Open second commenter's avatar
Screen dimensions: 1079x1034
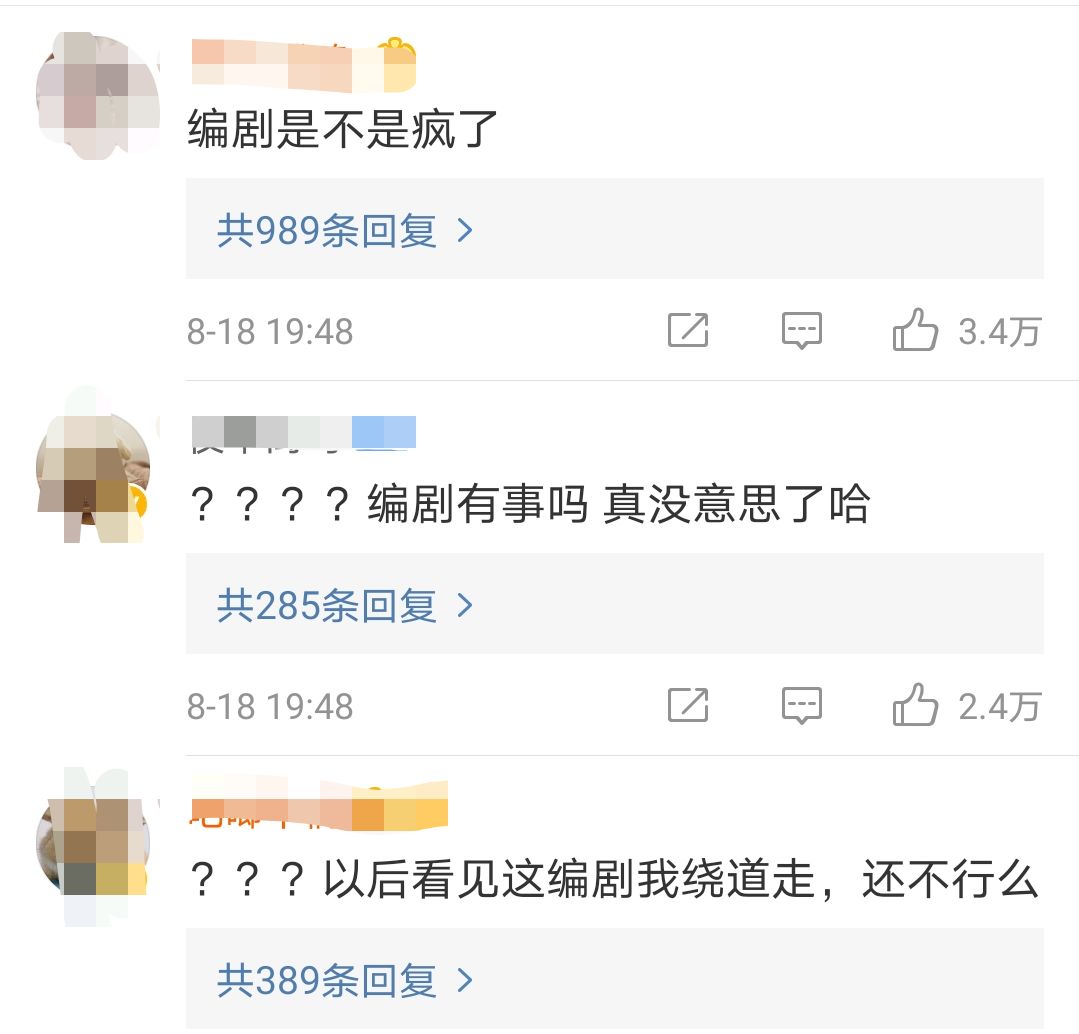(93, 468)
